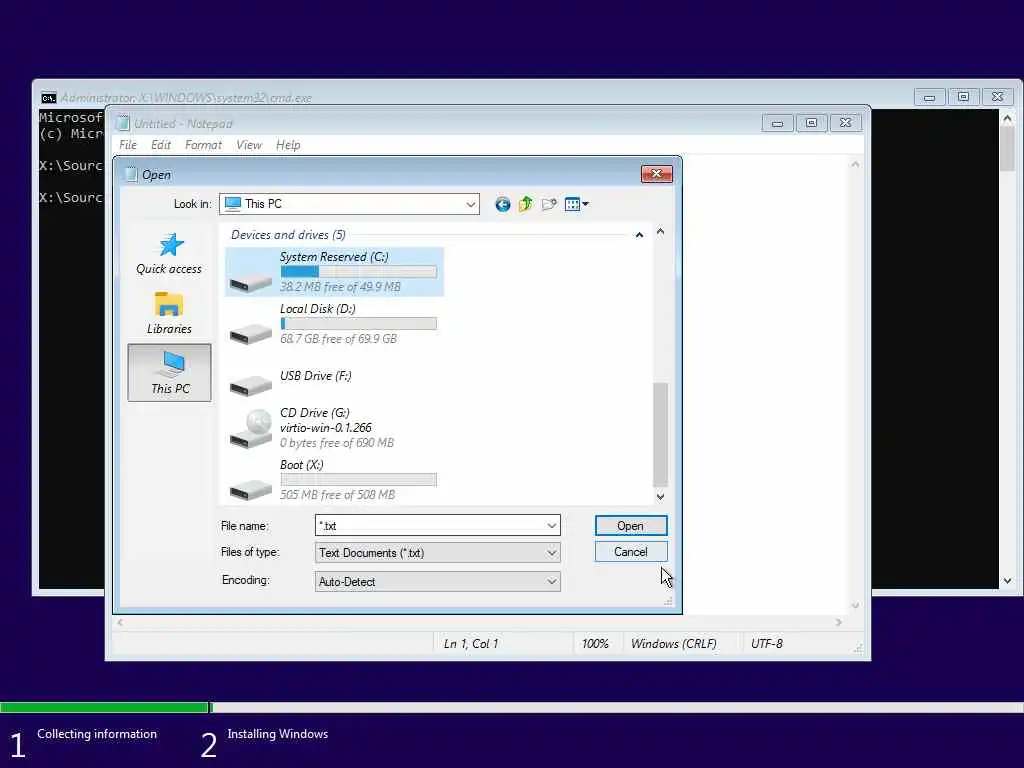Collapse the Devices and drives group
This screenshot has width=1024, height=768.
coord(639,235)
